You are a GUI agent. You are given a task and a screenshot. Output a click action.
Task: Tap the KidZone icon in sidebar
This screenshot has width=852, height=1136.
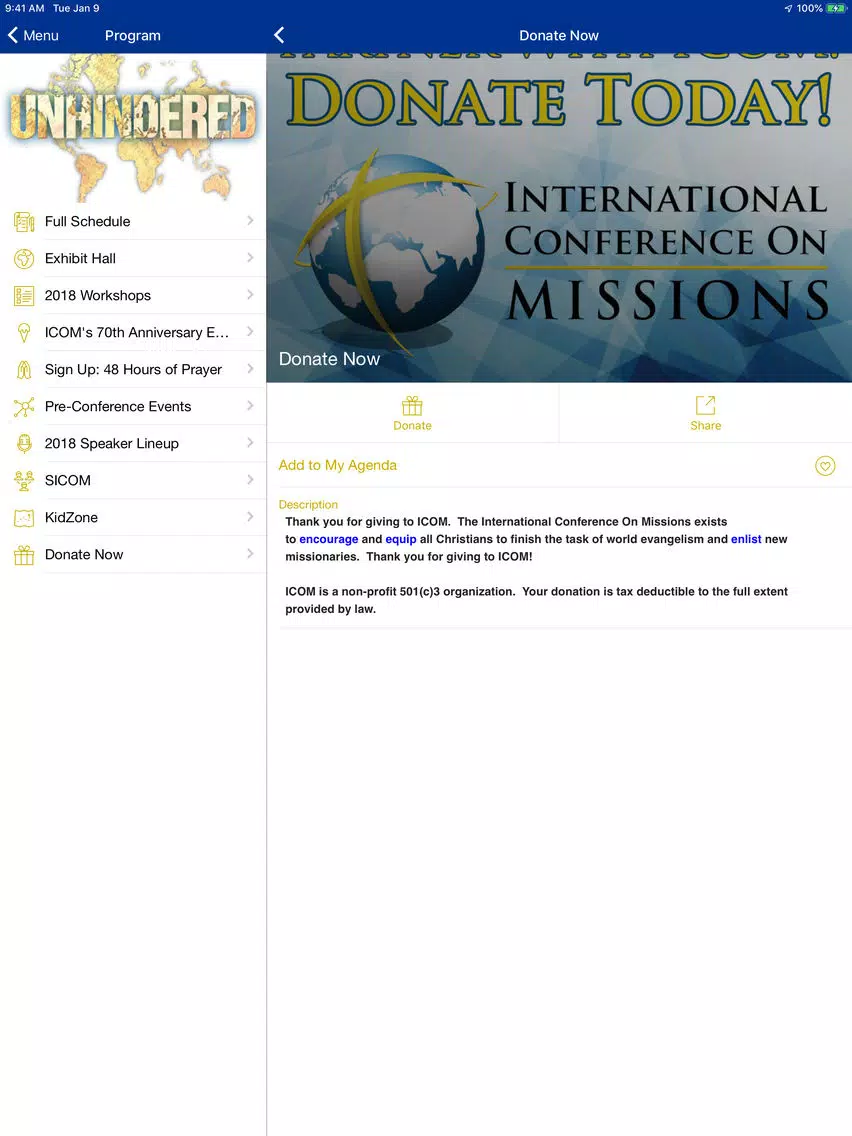coord(24,517)
